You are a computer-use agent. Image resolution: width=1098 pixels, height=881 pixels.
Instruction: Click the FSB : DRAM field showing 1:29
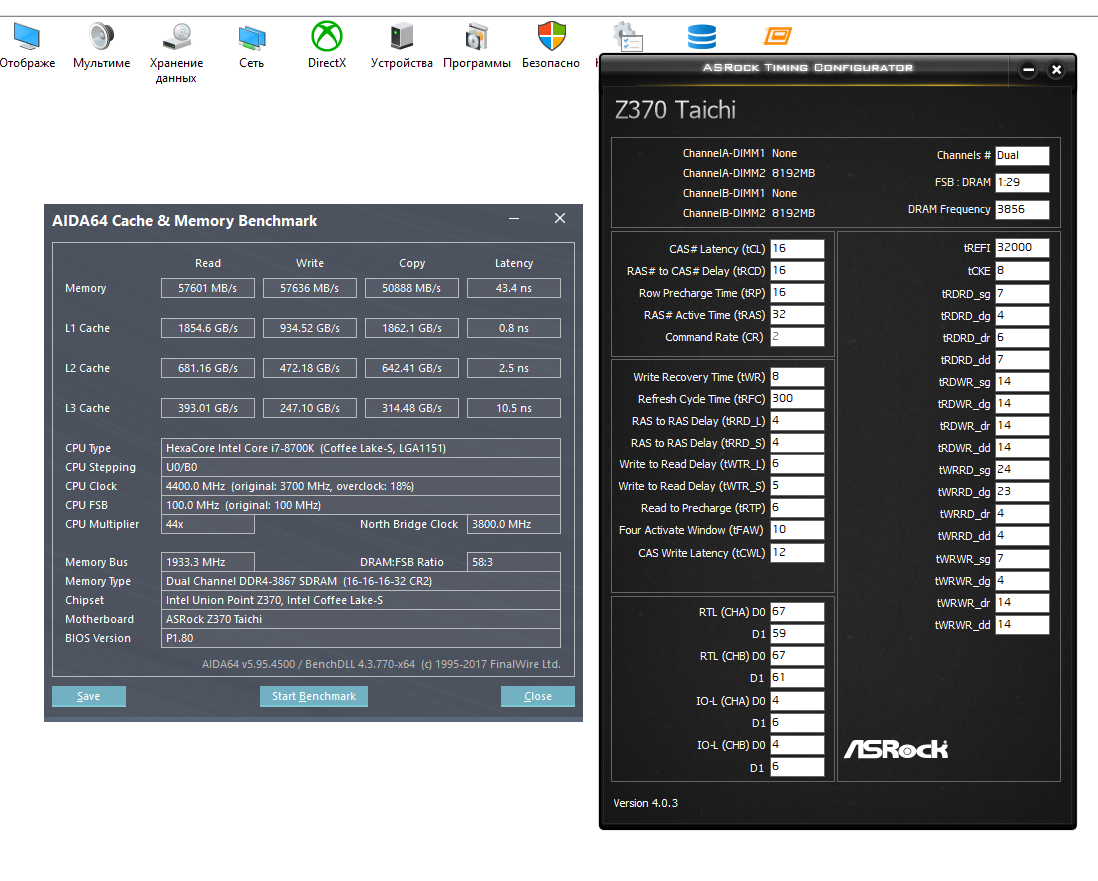(1022, 182)
